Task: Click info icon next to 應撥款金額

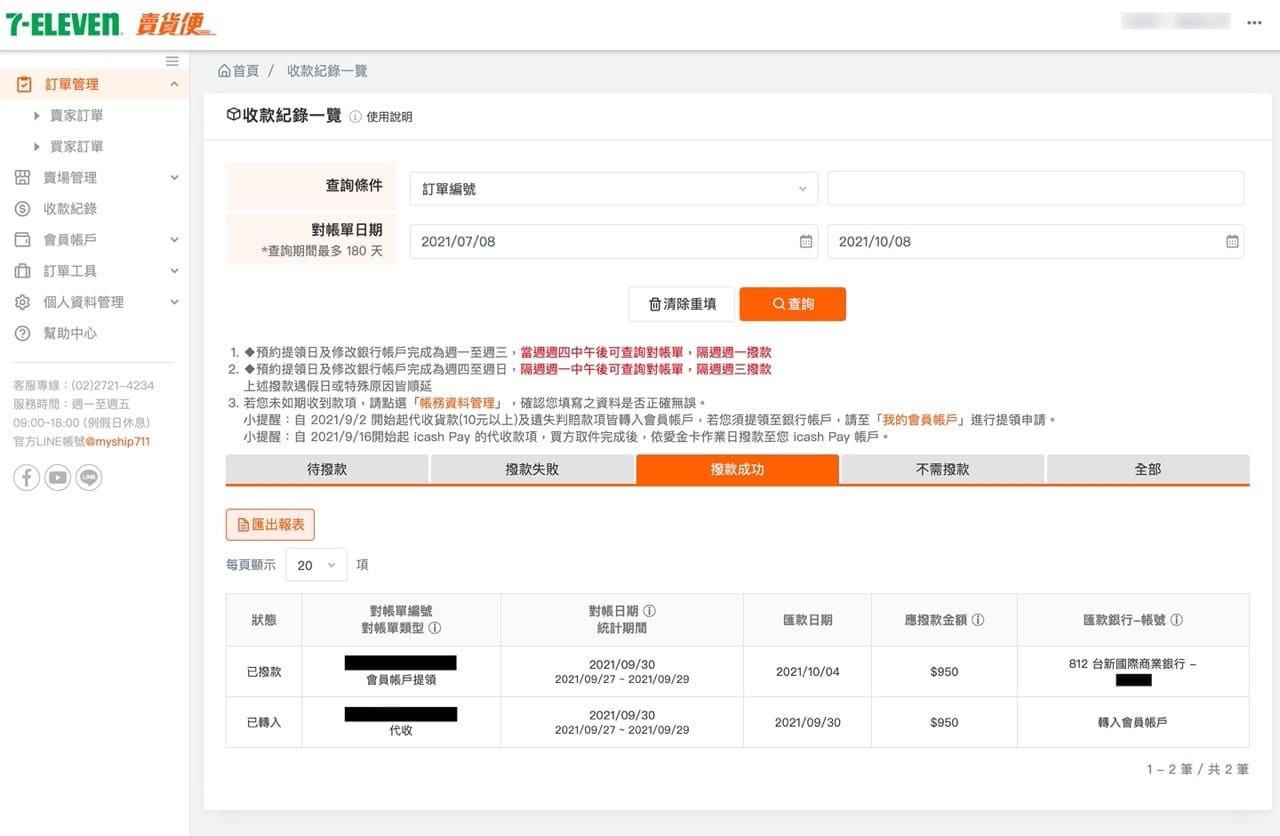Action: click(978, 620)
